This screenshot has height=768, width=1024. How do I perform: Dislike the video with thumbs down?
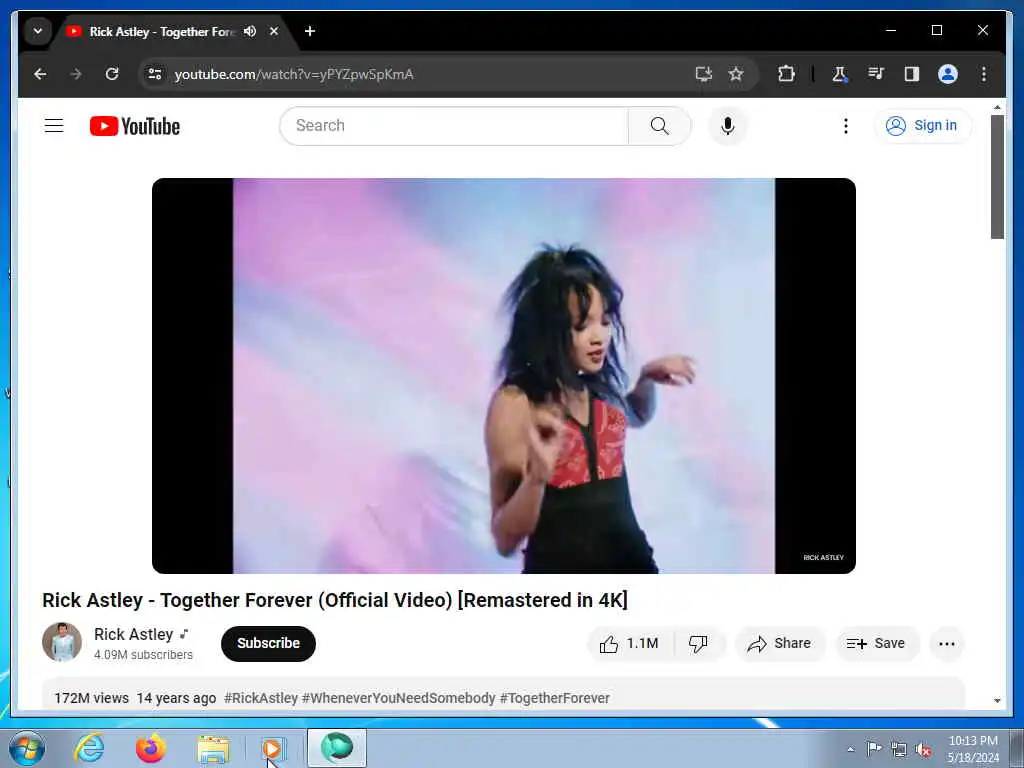point(698,644)
